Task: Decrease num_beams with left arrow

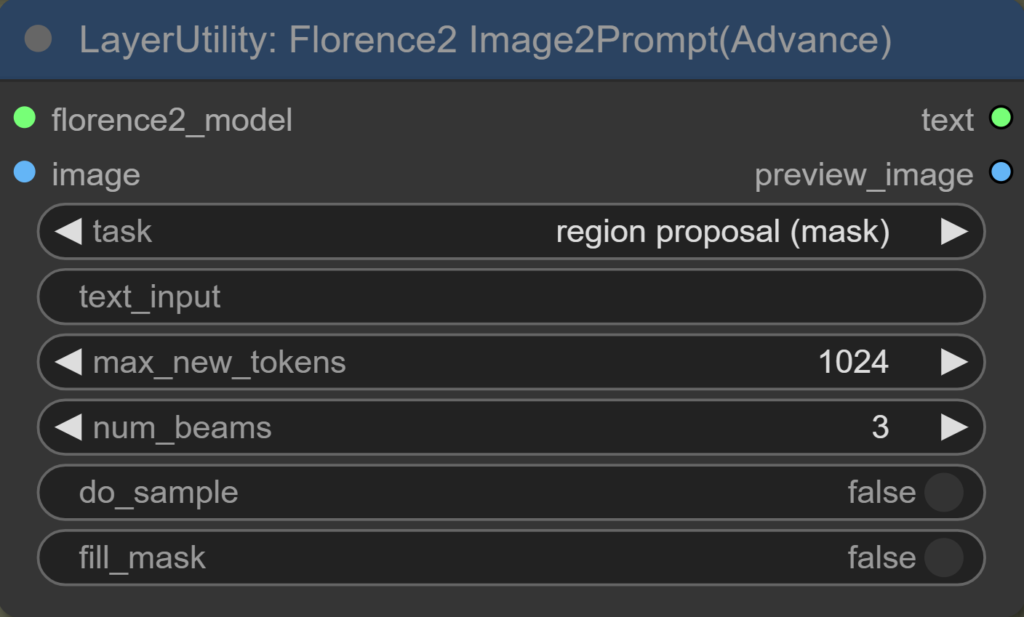Action: tap(67, 428)
